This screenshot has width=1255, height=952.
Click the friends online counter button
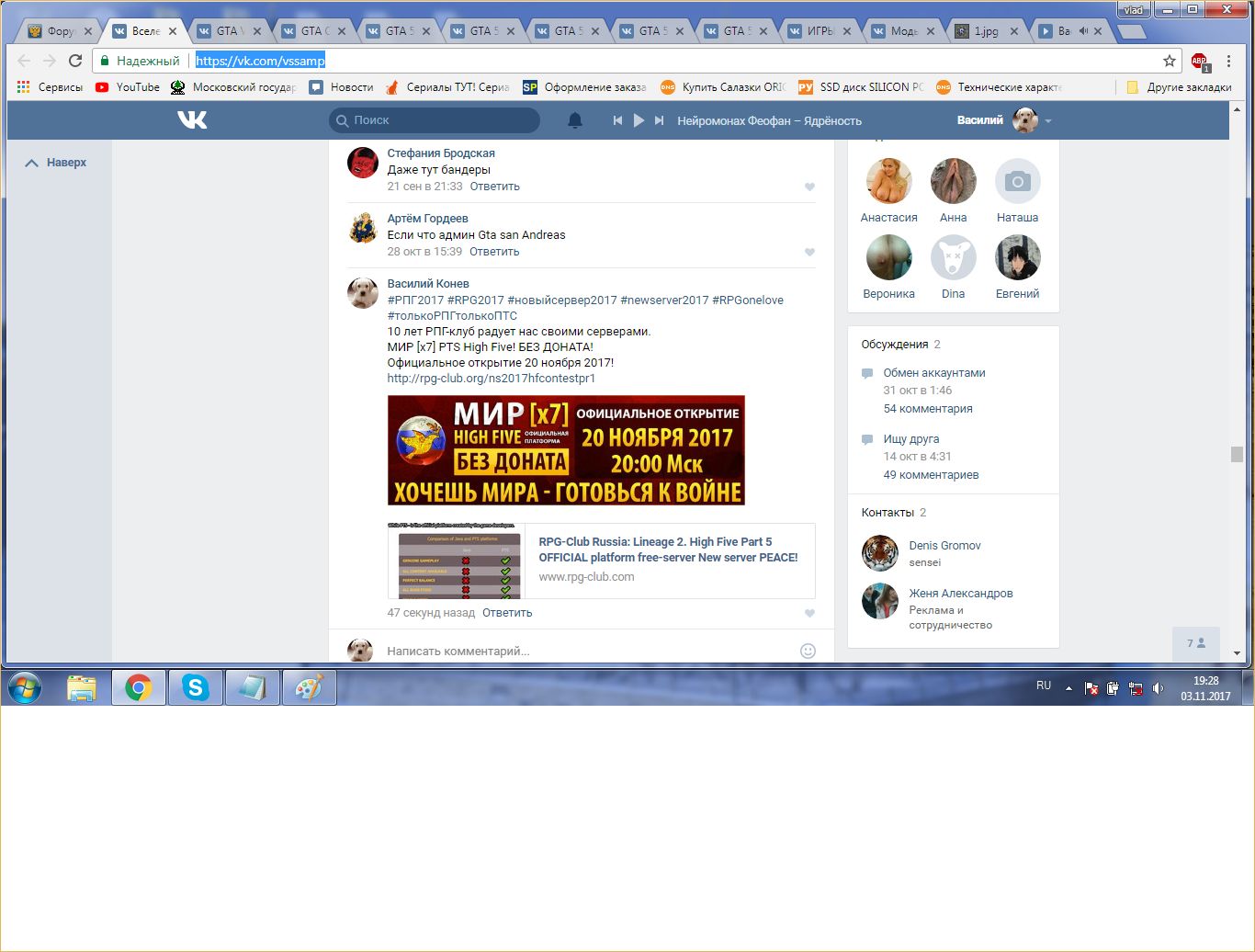[x=1196, y=643]
